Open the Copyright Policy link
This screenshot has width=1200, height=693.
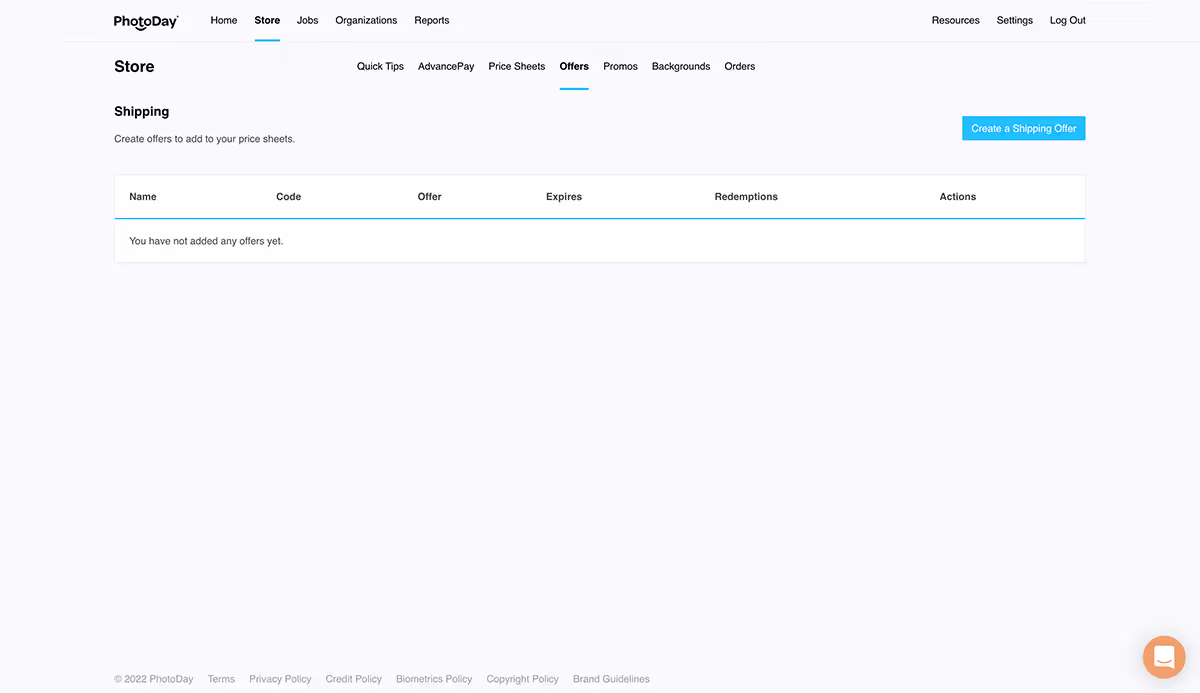[x=522, y=679]
